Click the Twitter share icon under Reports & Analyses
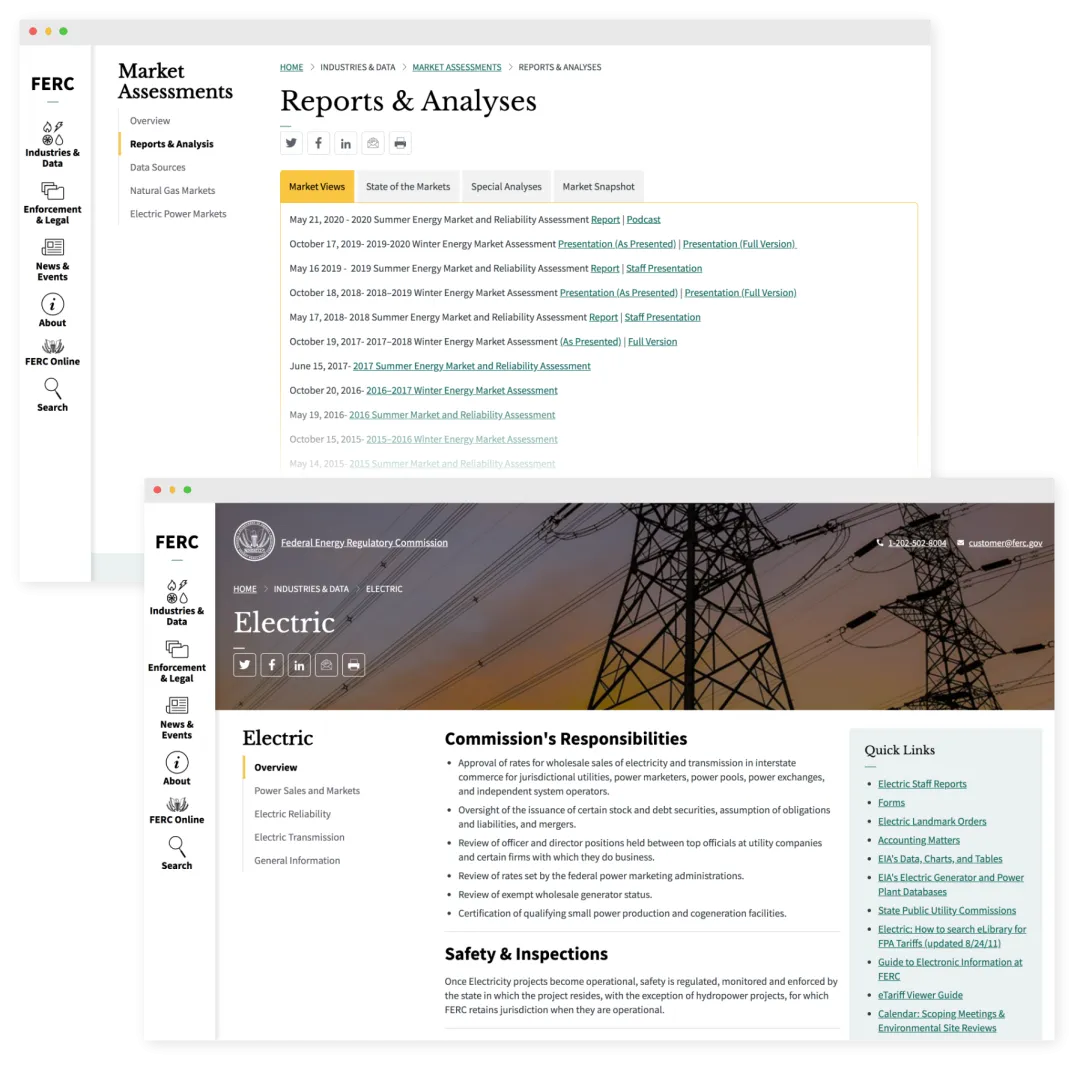 [x=291, y=143]
